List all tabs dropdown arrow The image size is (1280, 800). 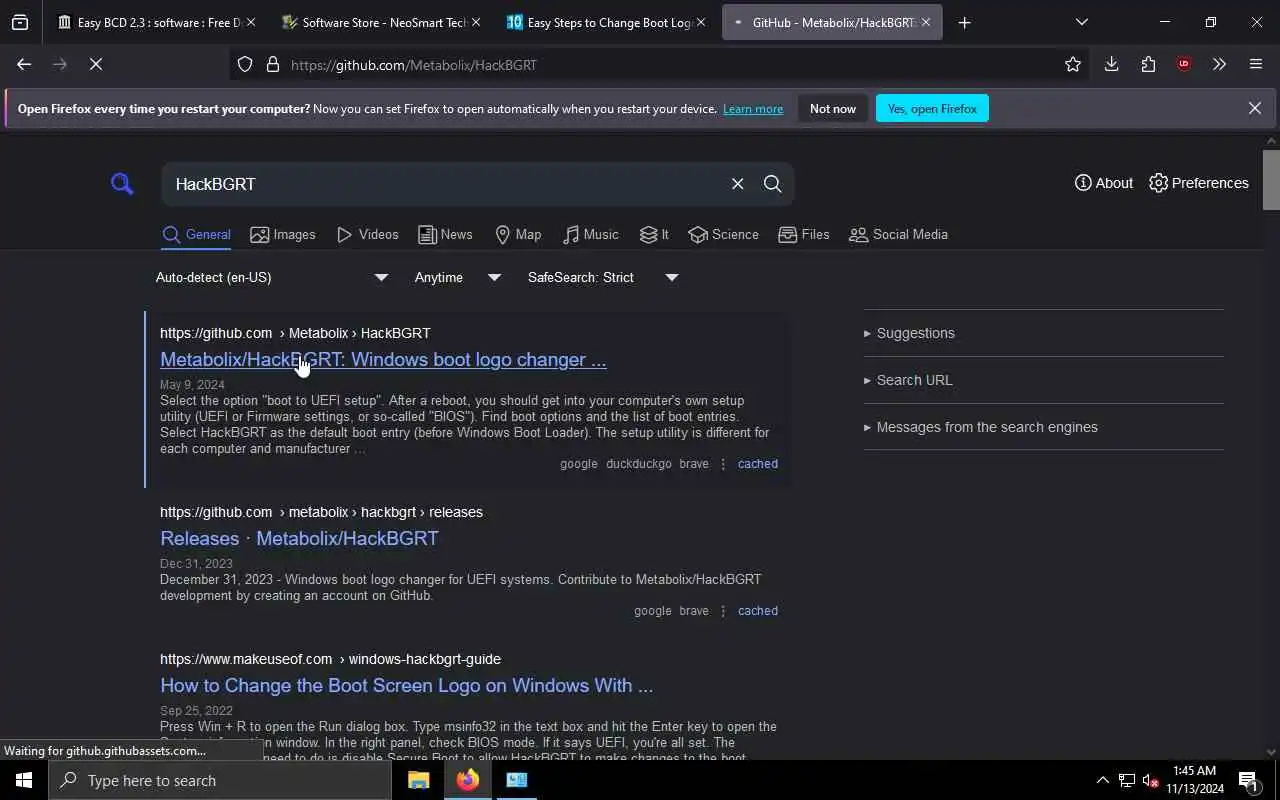(x=1081, y=22)
